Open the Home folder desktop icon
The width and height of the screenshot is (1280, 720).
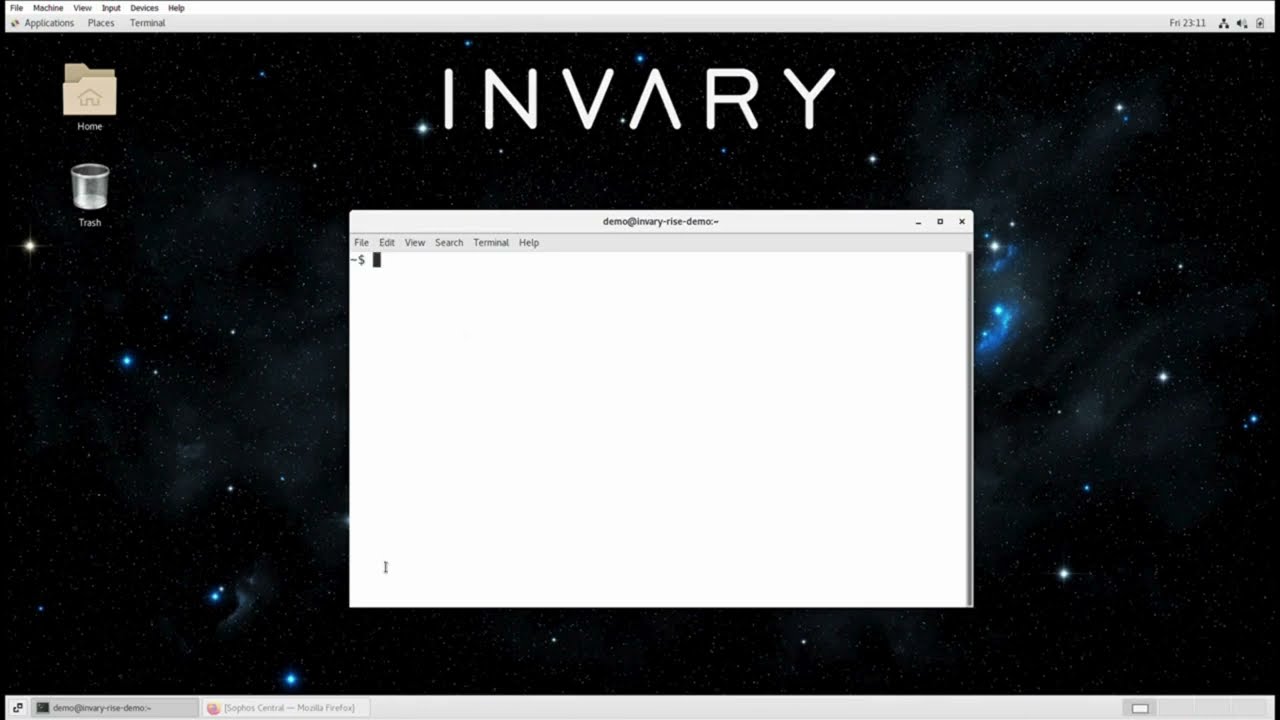tap(90, 97)
